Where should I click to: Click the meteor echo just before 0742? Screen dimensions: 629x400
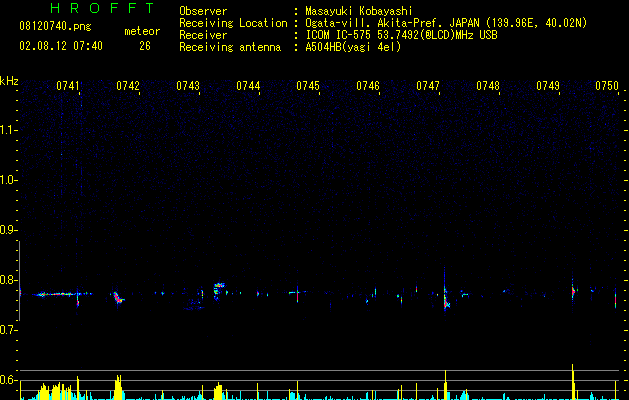tap(118, 298)
